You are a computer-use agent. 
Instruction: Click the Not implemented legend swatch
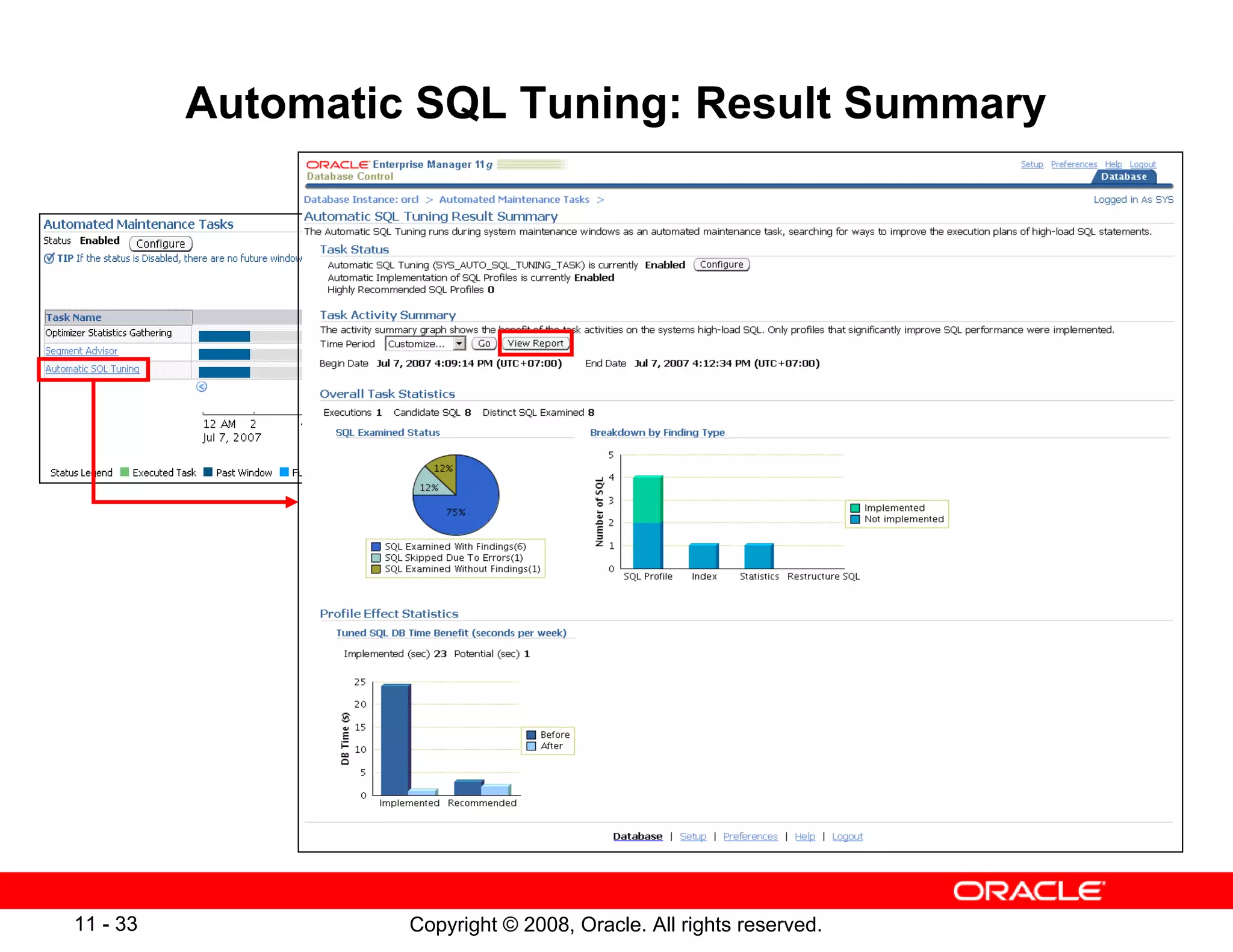point(854,519)
